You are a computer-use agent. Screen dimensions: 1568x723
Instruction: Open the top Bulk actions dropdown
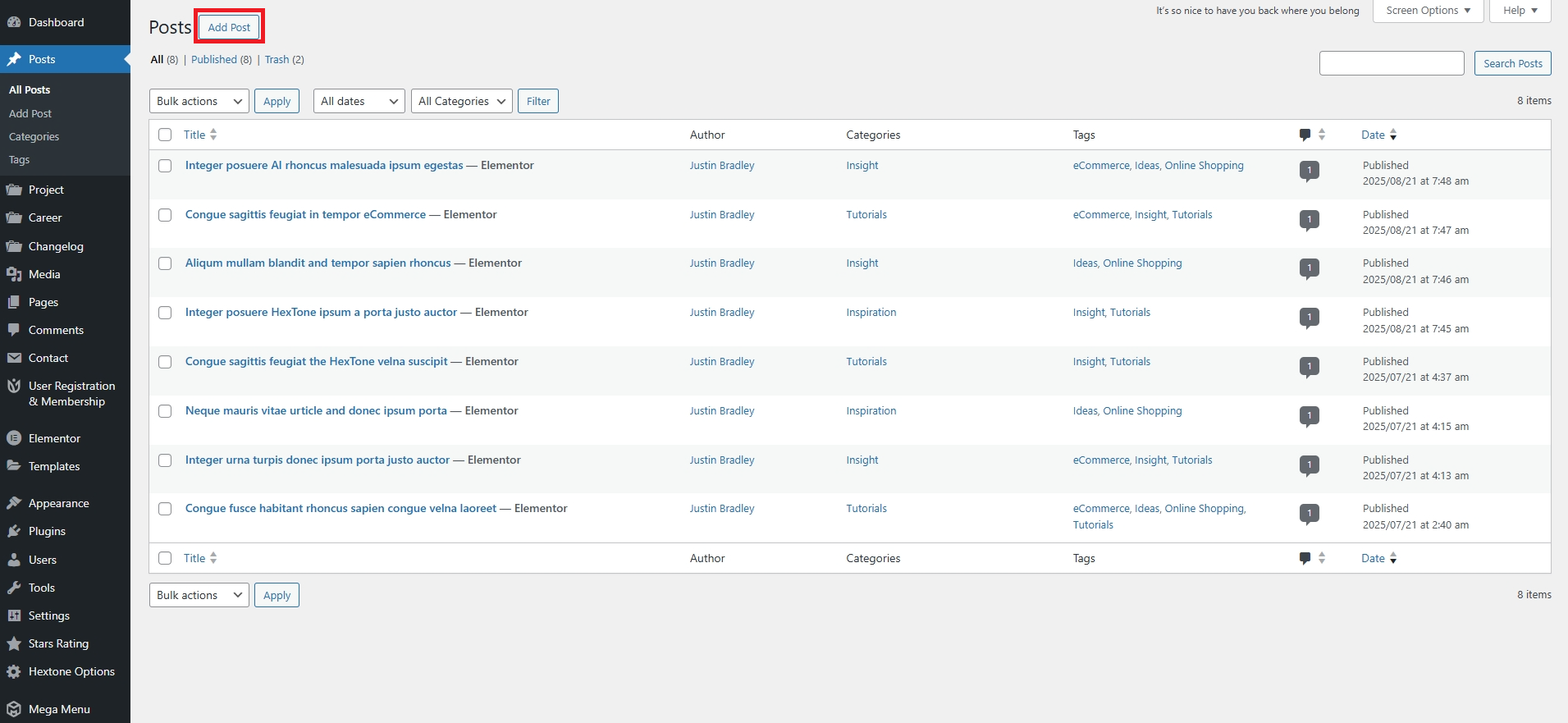199,101
